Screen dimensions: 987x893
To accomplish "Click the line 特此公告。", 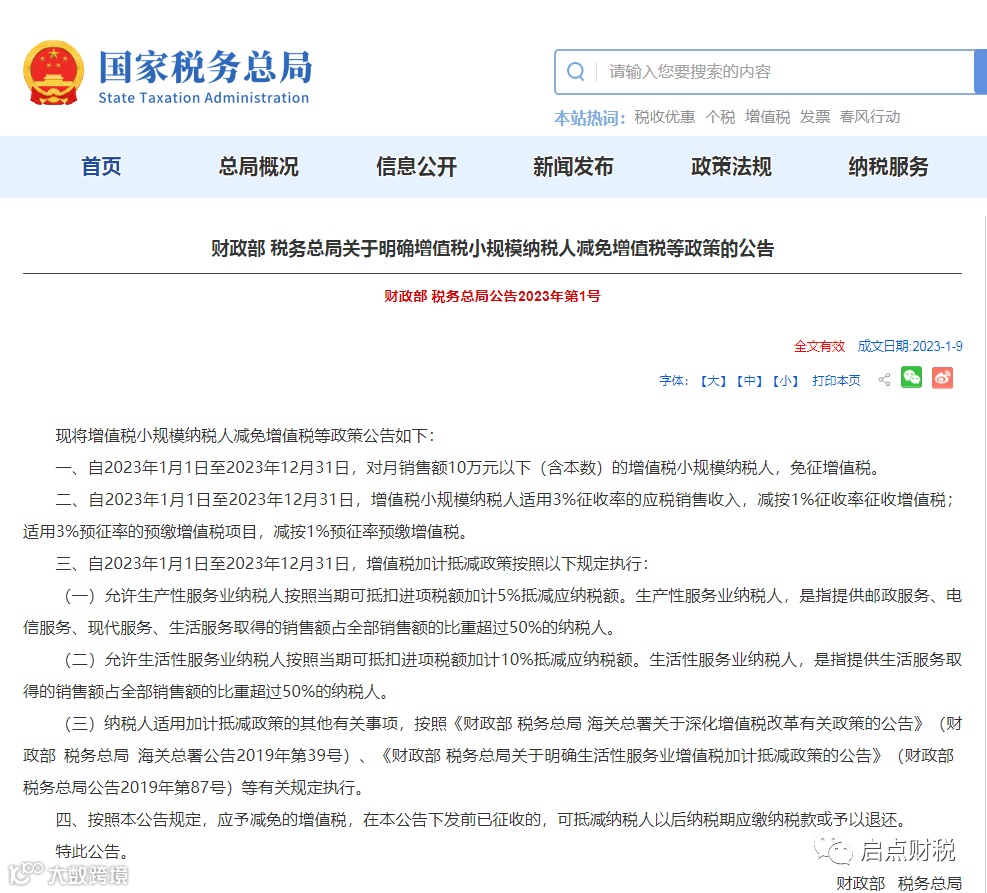I will point(92,851).
